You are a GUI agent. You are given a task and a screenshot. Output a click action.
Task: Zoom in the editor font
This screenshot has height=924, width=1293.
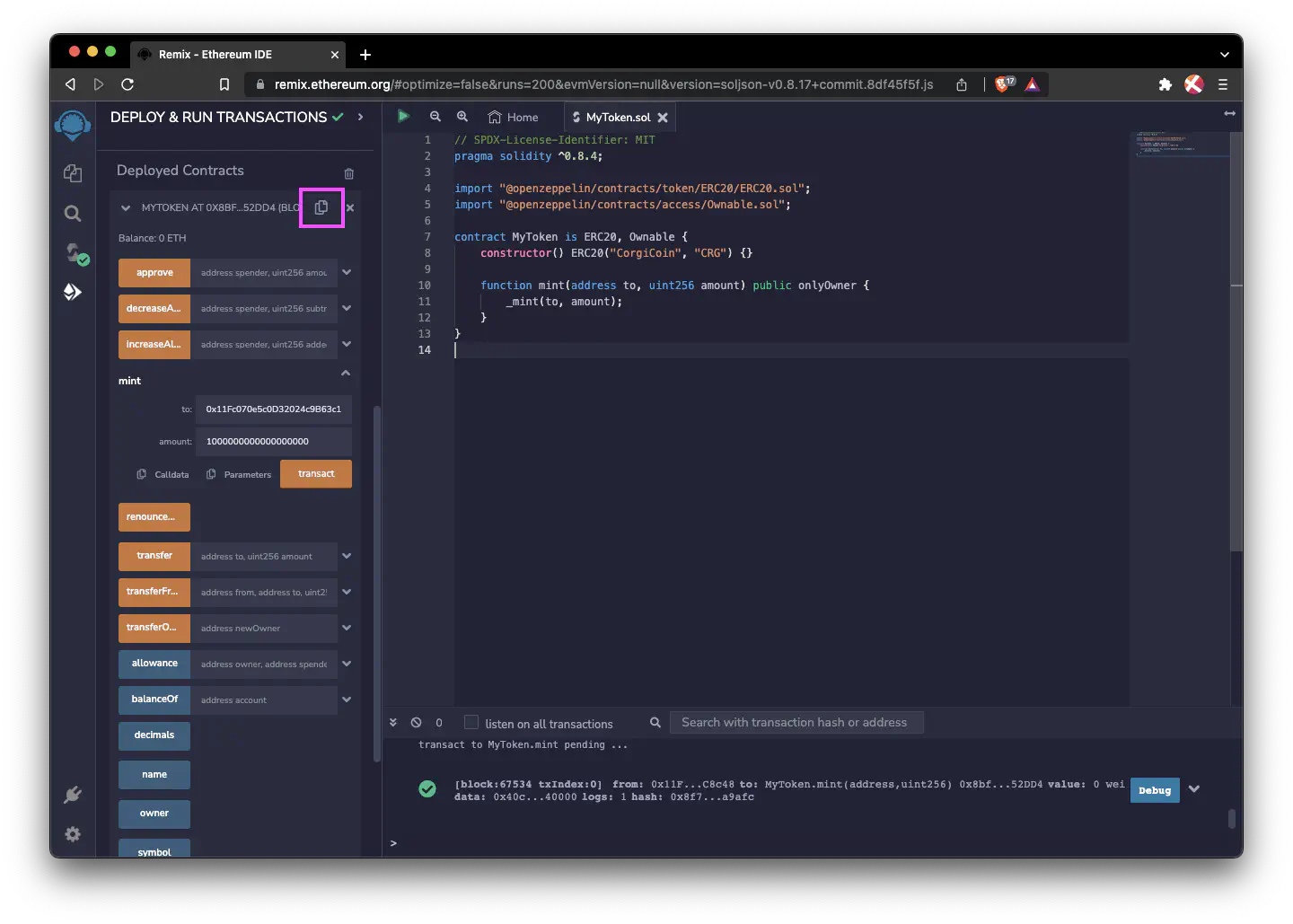coord(462,117)
